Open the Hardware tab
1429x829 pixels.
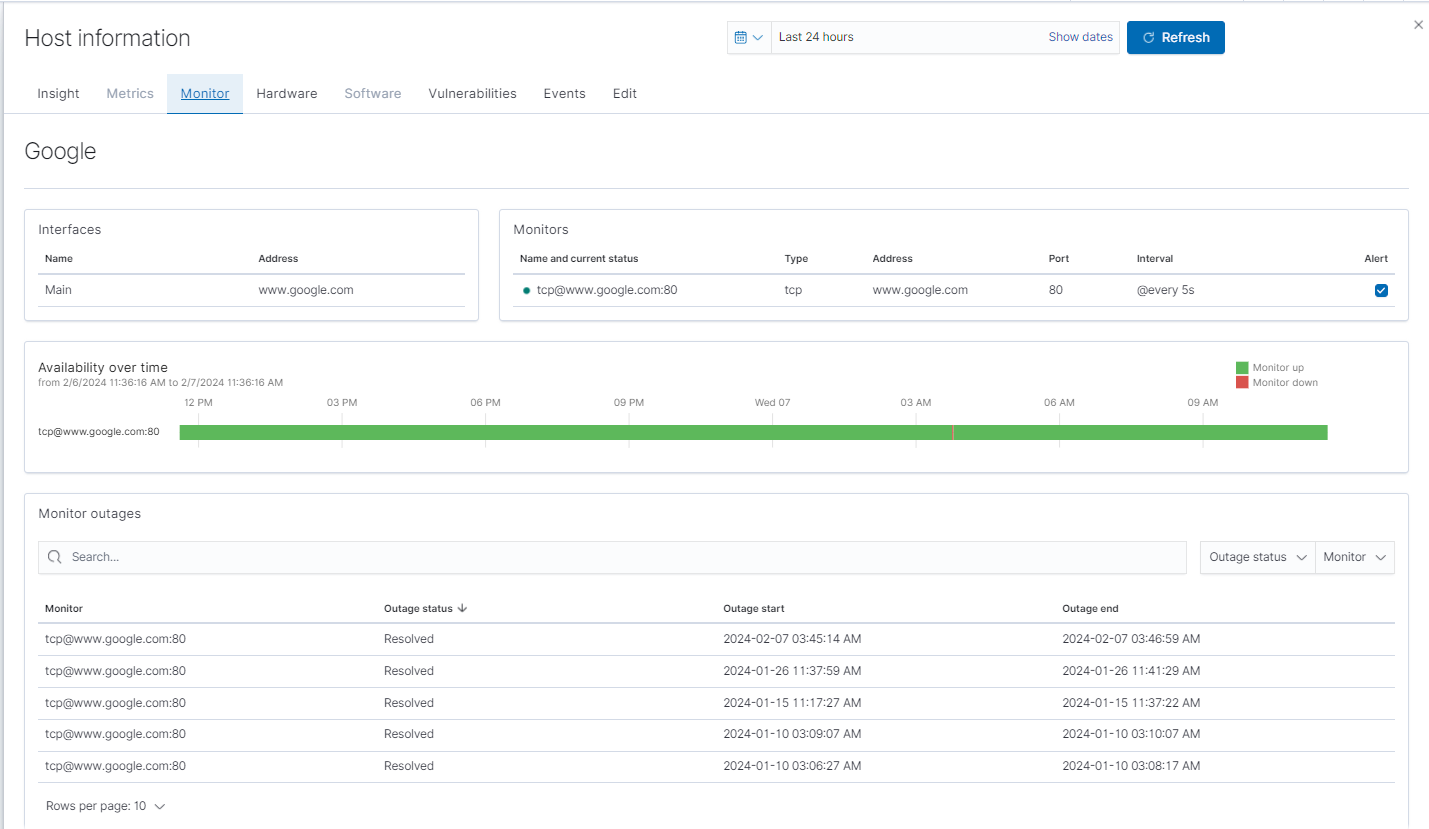pyautogui.click(x=287, y=94)
